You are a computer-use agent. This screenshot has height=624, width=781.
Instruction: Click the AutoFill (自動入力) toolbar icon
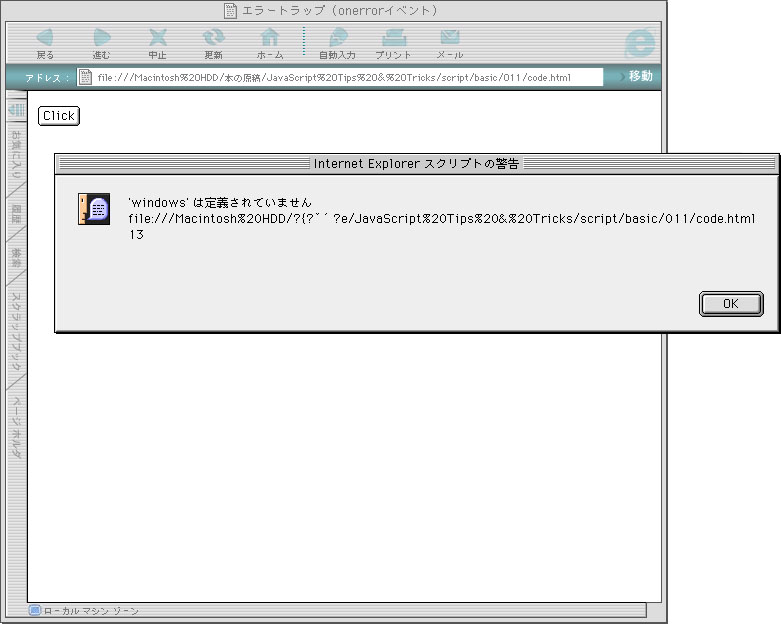click(x=338, y=38)
